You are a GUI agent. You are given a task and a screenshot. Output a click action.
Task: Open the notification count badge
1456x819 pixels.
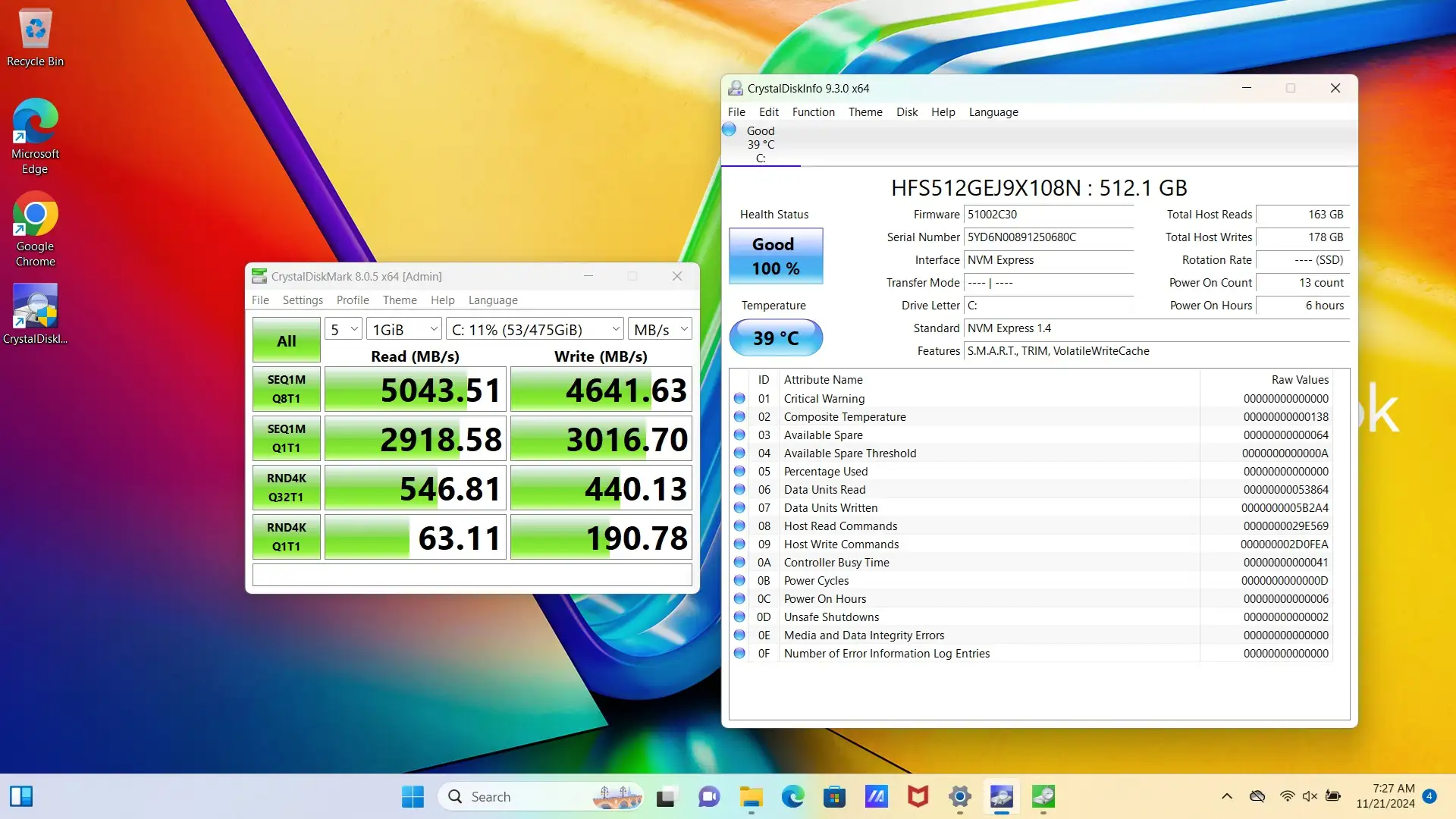coord(1429,796)
